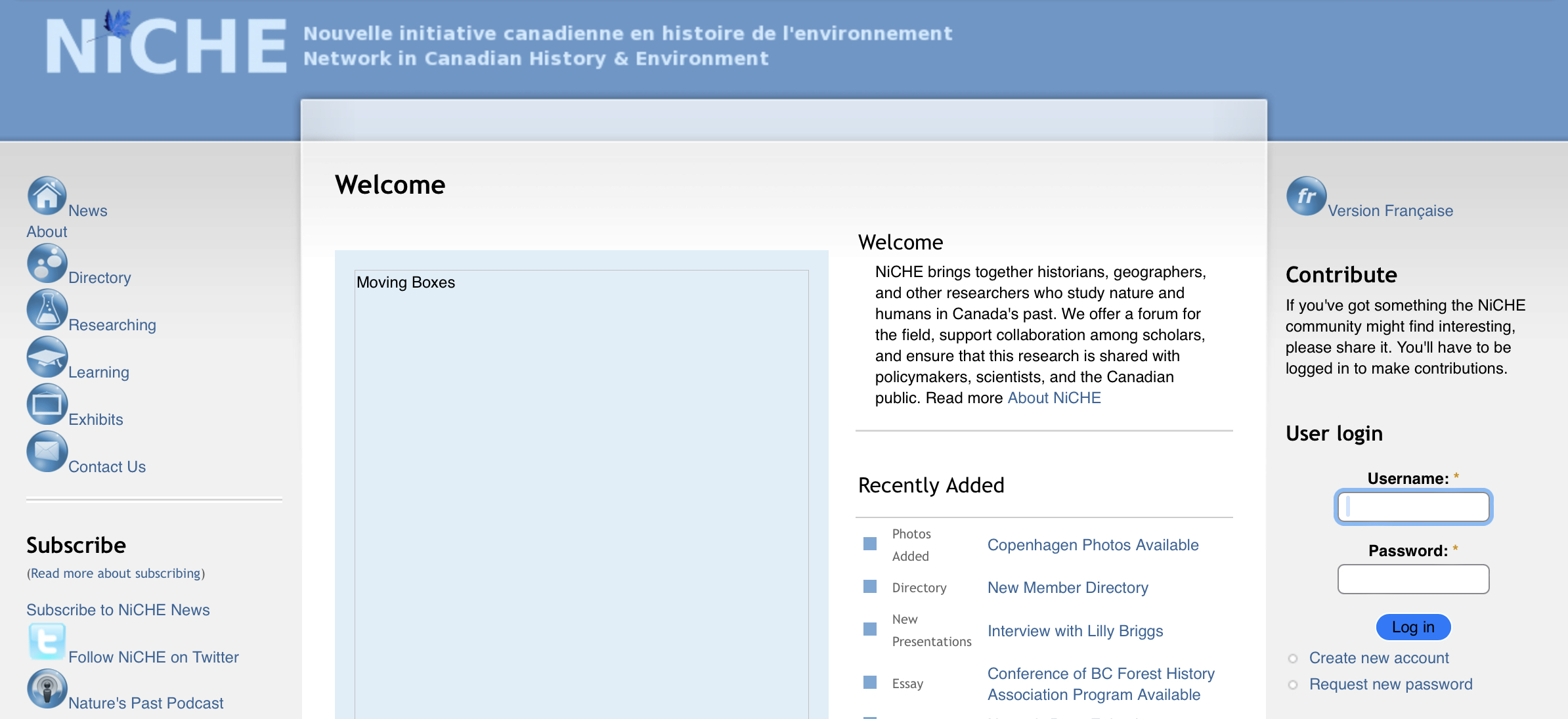Click the Create new account link
This screenshot has height=719, width=1568.
1378,658
